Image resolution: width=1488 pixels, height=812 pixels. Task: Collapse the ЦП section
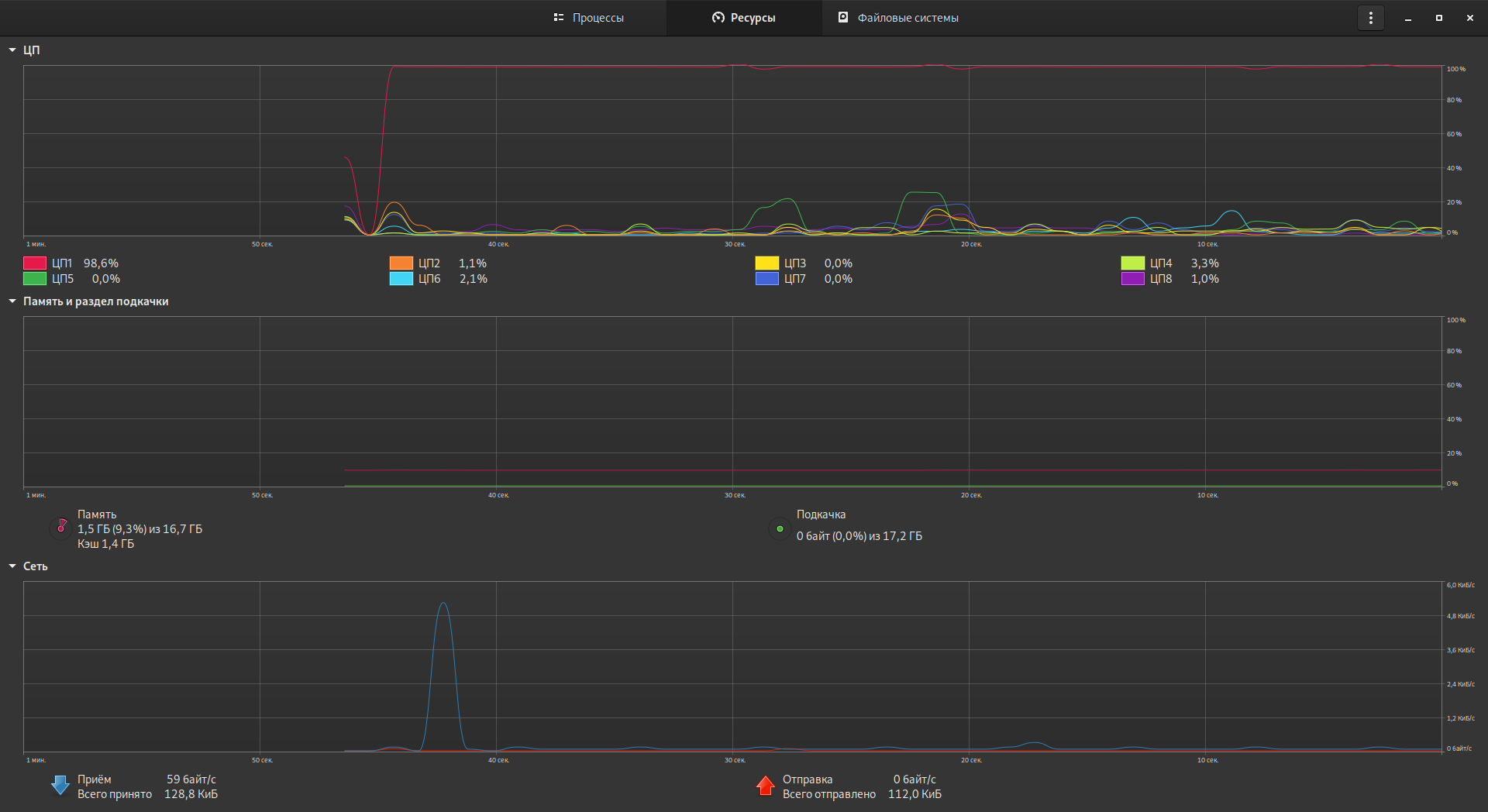coord(12,50)
